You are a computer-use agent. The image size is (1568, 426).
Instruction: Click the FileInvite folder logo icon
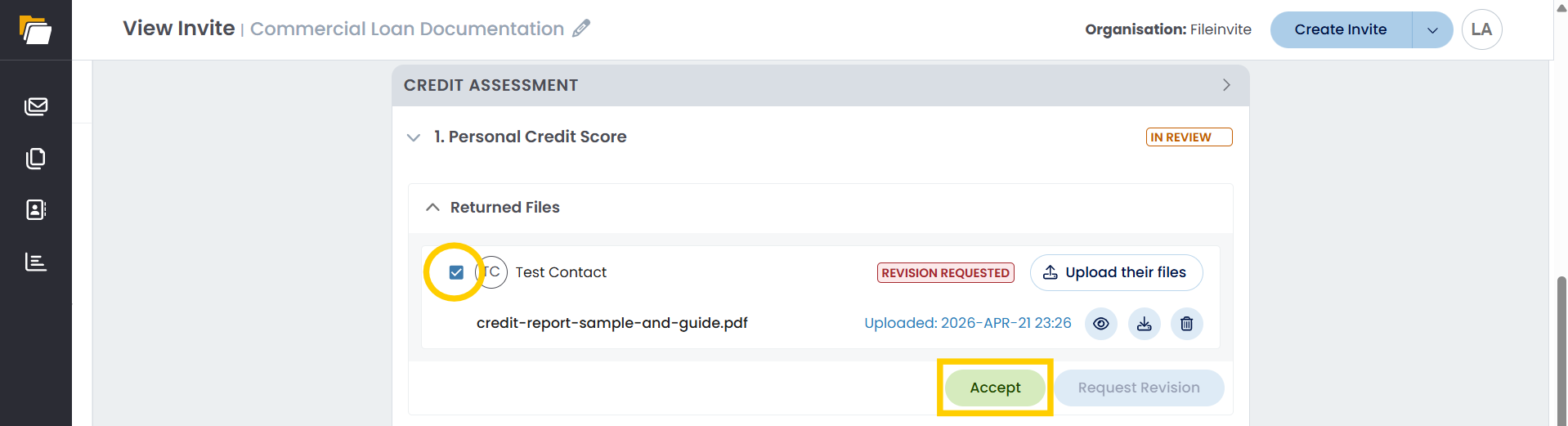35,30
